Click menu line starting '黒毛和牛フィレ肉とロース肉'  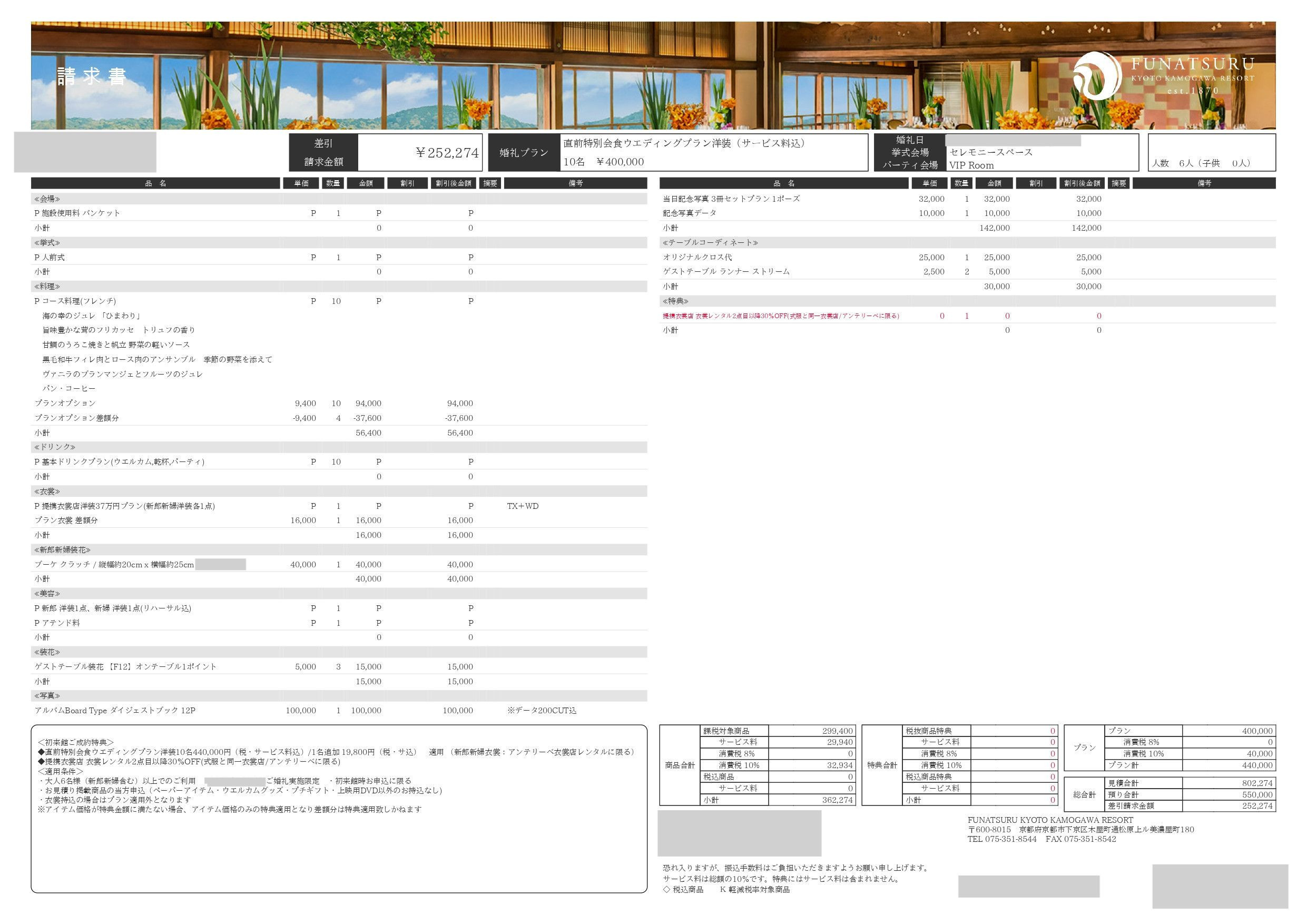click(x=158, y=359)
